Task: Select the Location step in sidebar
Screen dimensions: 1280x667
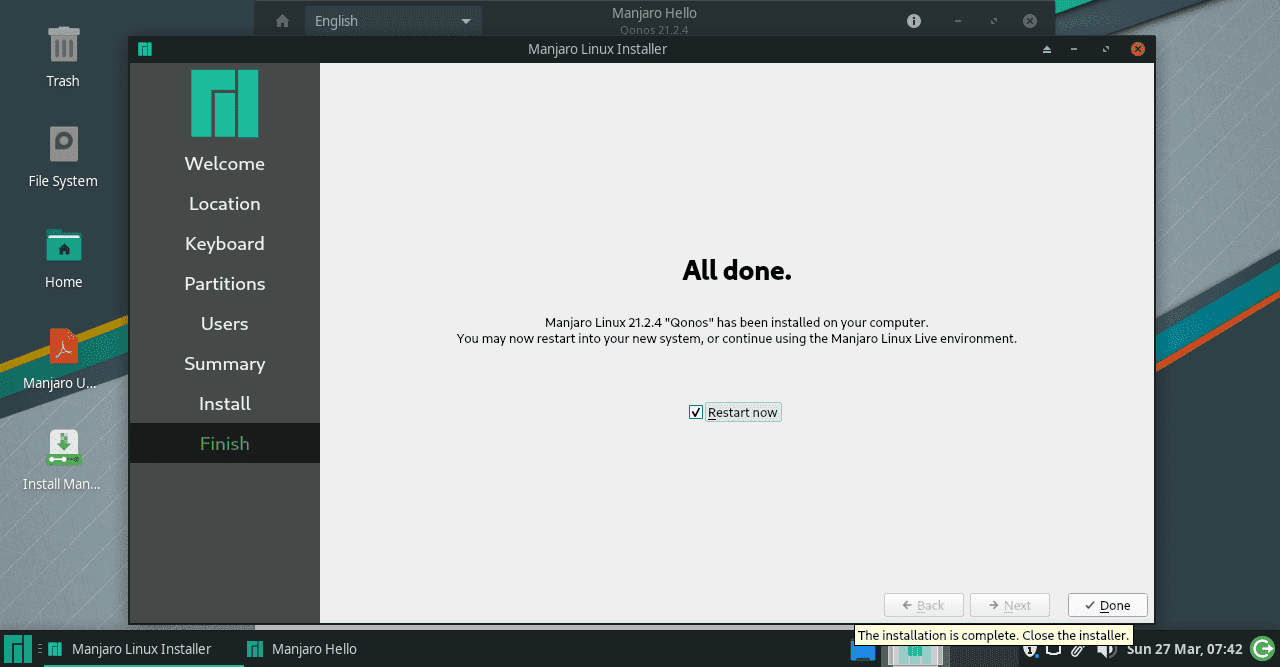Action: pyautogui.click(x=224, y=204)
